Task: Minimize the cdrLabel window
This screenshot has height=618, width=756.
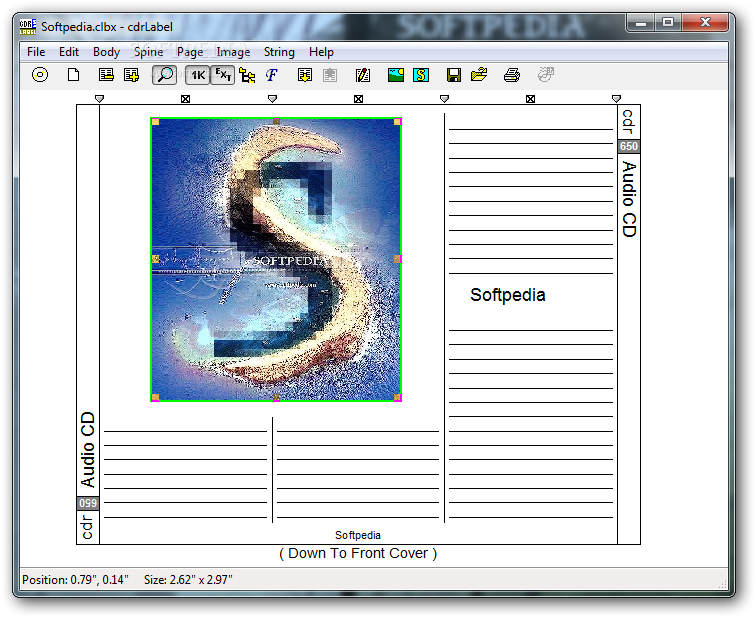Action: click(x=641, y=23)
